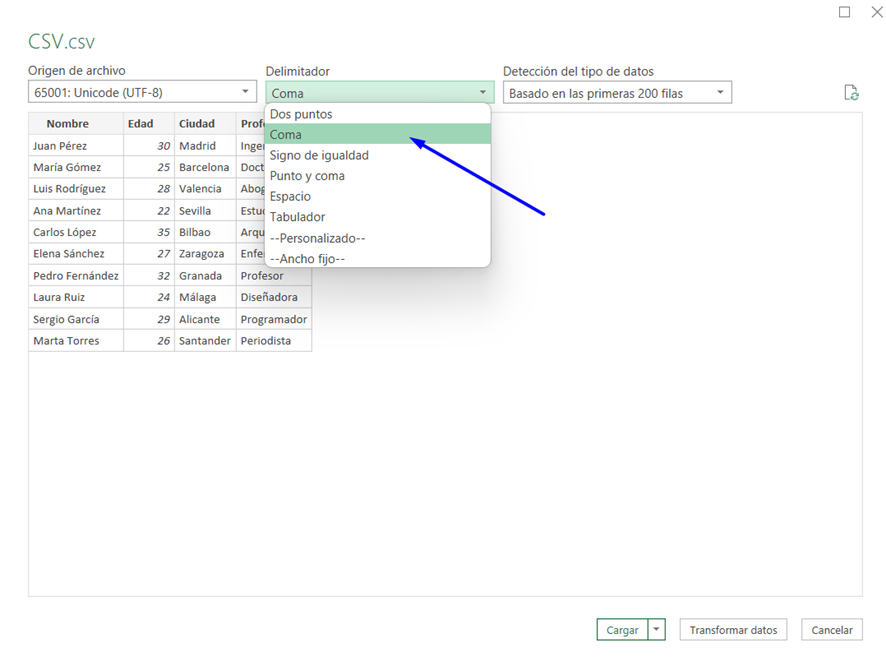The width and height of the screenshot is (886, 666).
Task: Choose Dos puntos delimiter option
Action: 377,114
